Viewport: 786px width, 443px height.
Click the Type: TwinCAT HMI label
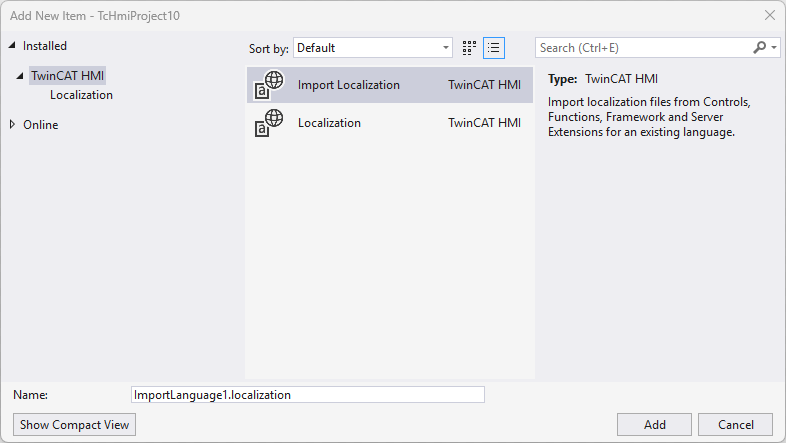603,79
